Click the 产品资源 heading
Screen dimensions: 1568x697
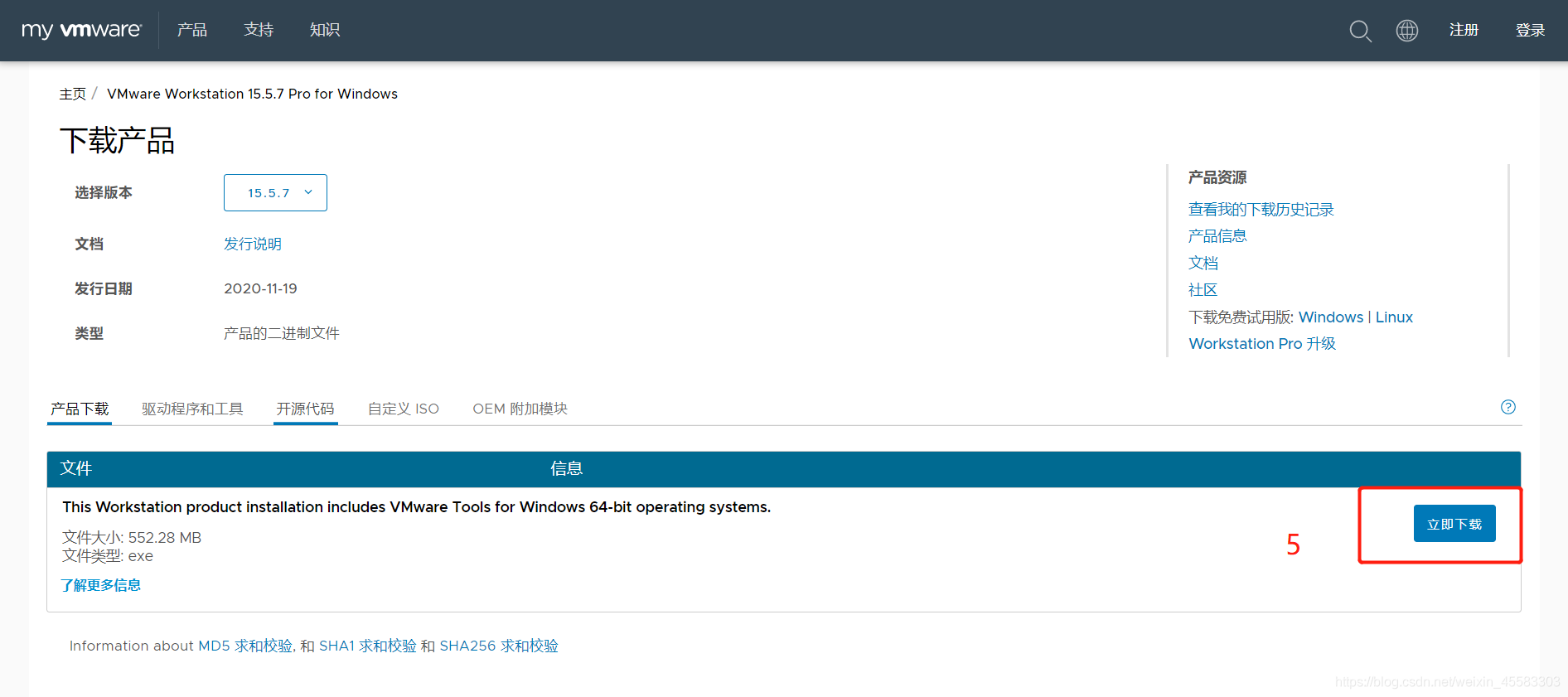click(1217, 177)
